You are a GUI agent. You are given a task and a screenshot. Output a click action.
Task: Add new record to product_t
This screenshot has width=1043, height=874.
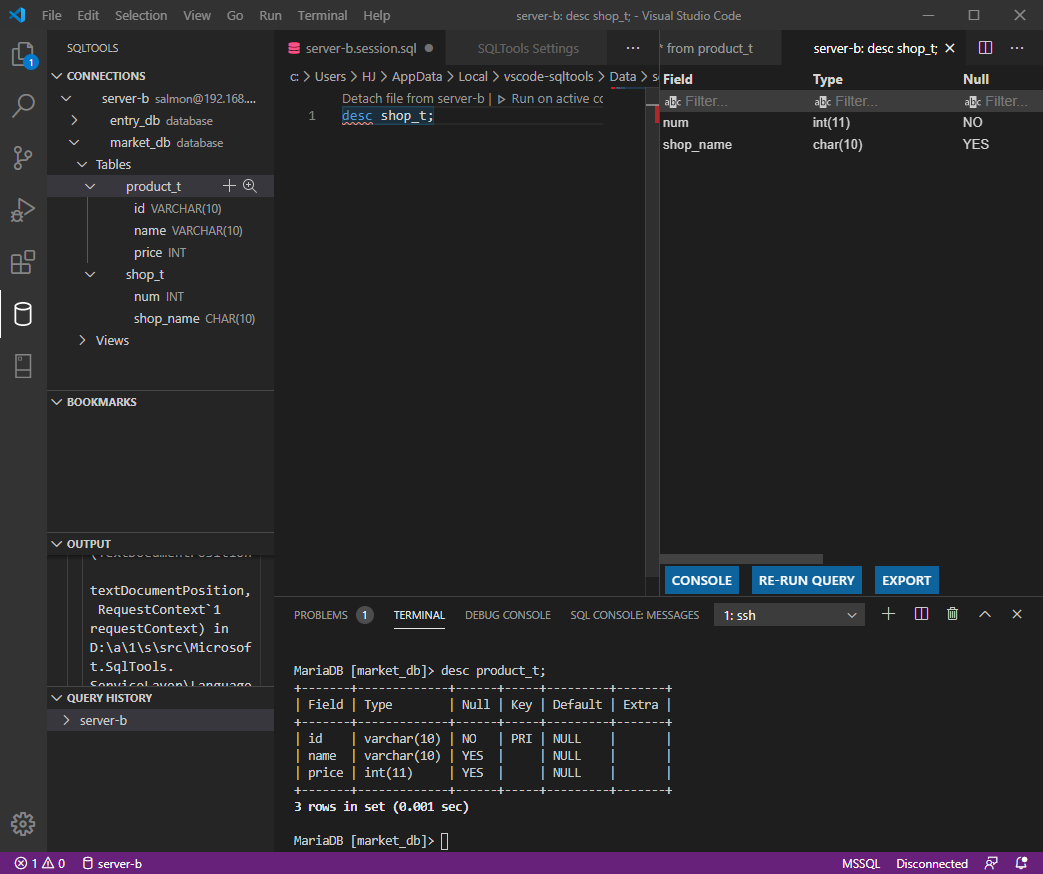coord(229,186)
